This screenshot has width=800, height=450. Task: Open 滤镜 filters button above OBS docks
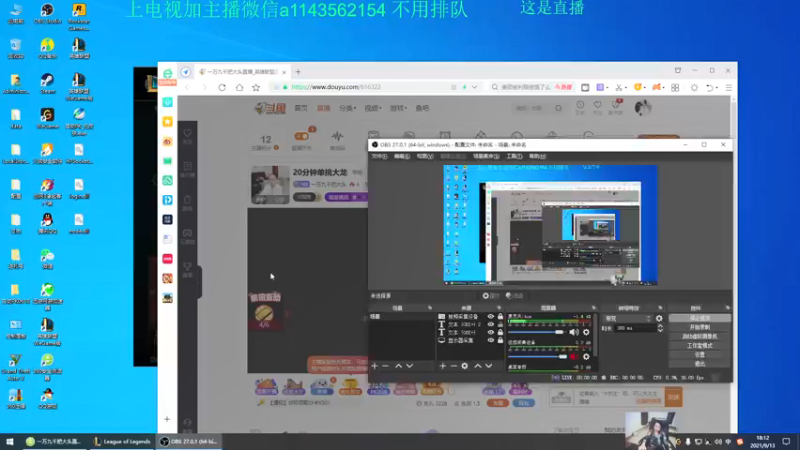tap(514, 296)
